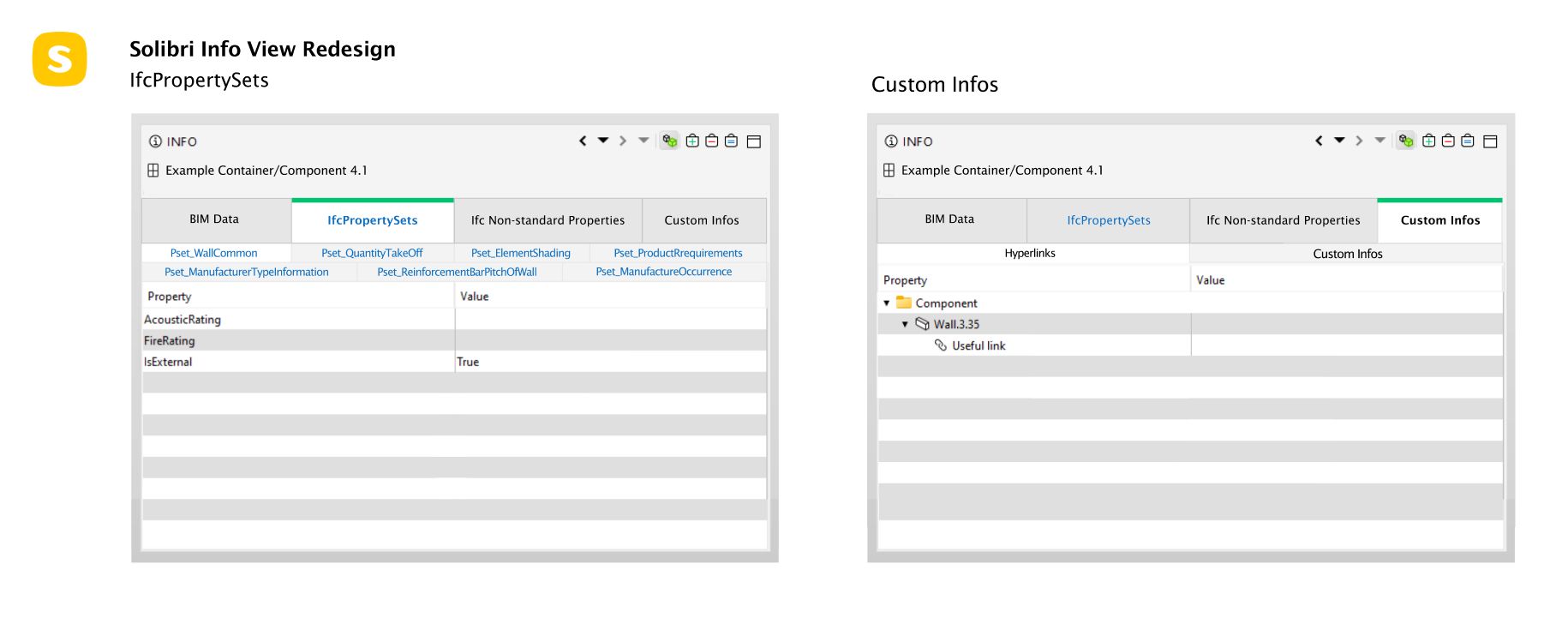The width and height of the screenshot is (1568, 630).
Task: Open BIM Data tab in Custom Infos panel
Action: coord(951,219)
